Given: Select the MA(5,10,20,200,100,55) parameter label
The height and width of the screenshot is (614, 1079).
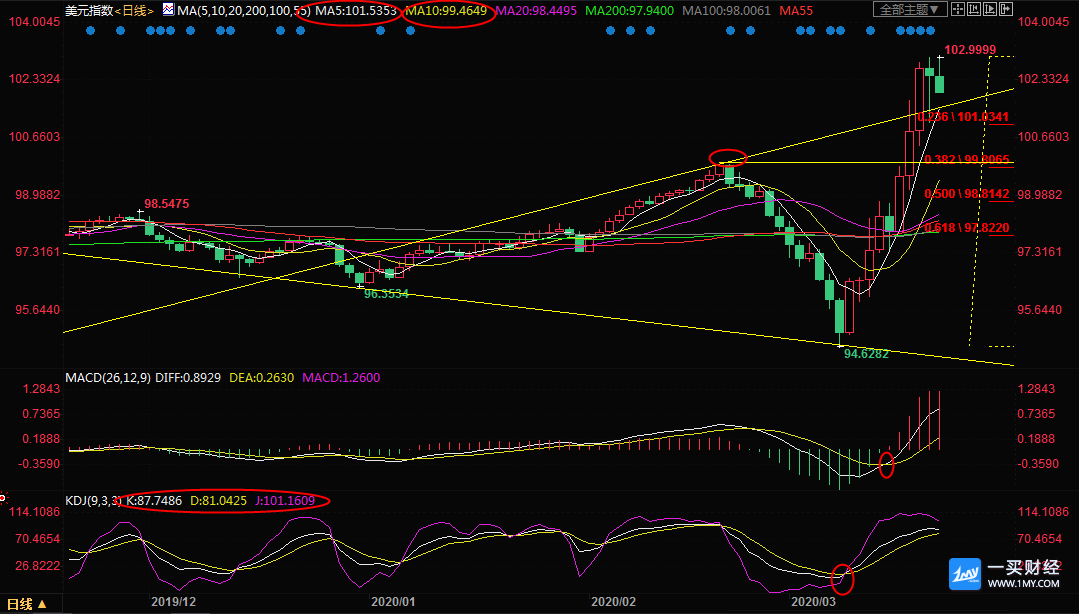Looking at the screenshot, I should point(244,10).
